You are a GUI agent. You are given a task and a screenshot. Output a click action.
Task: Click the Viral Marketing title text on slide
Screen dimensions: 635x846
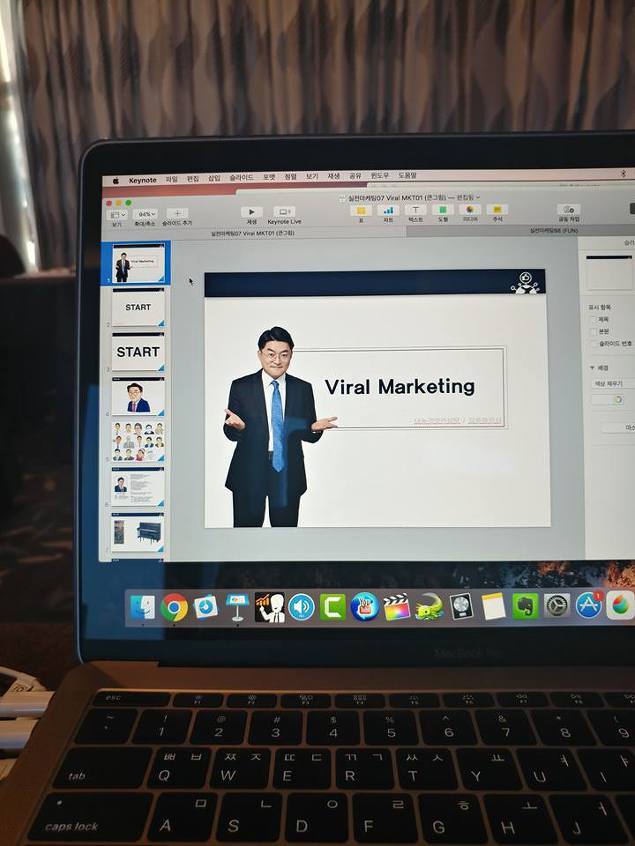point(400,387)
